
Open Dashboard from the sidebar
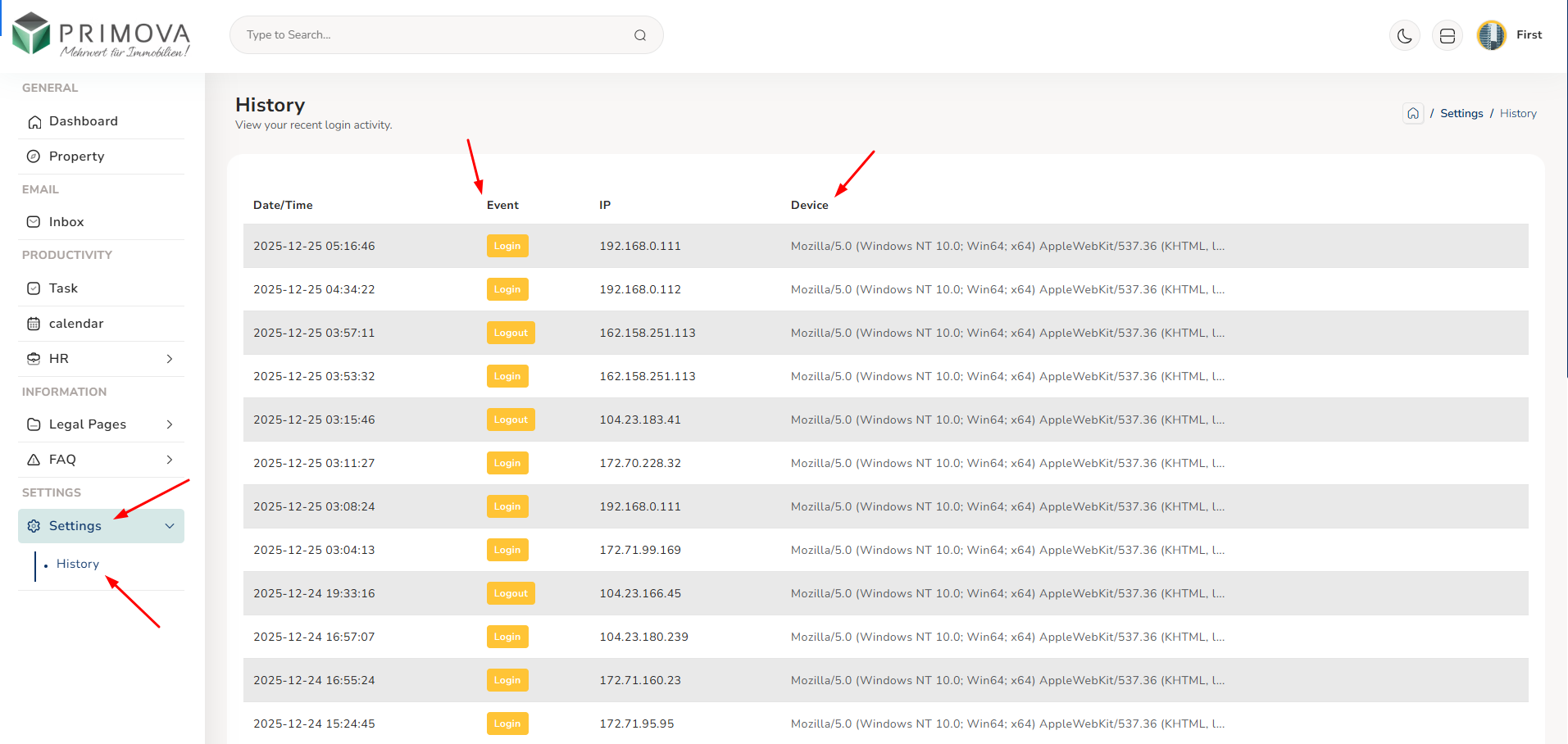click(x=83, y=121)
